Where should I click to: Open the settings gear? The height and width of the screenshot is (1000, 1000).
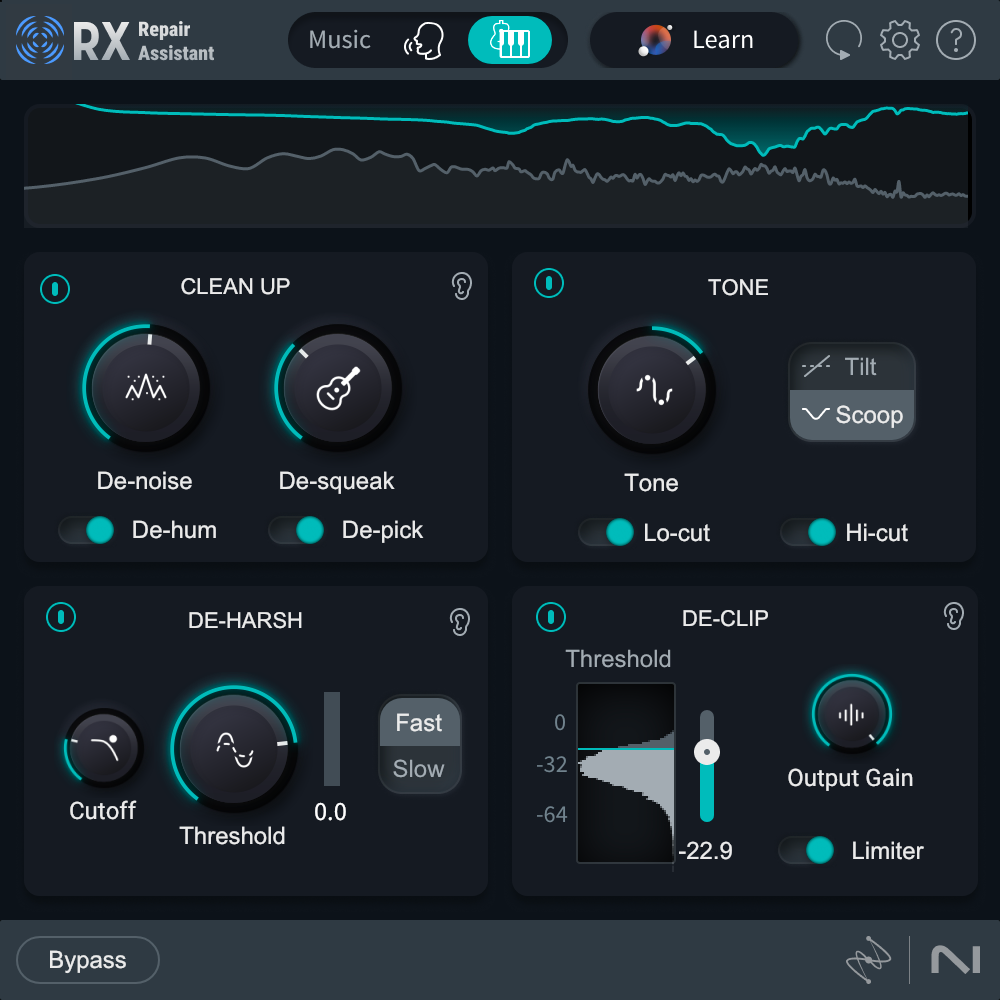pyautogui.click(x=899, y=40)
